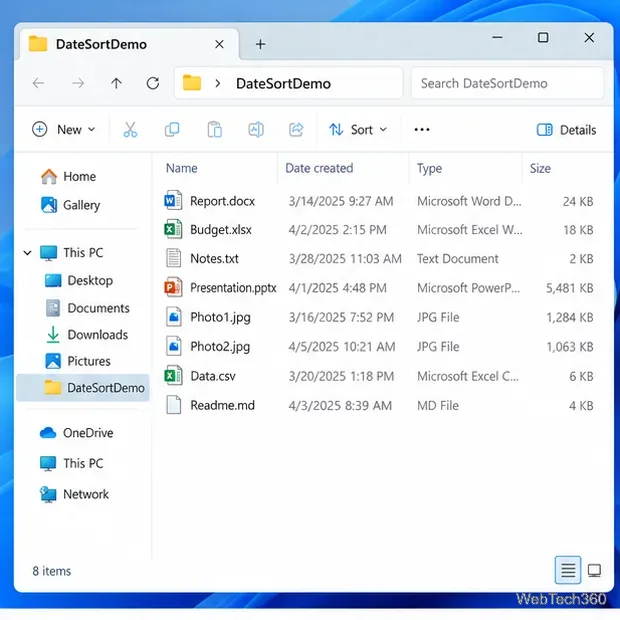Click the Cut scissors icon
Image resolution: width=620 pixels, height=620 pixels.
pyautogui.click(x=130, y=129)
